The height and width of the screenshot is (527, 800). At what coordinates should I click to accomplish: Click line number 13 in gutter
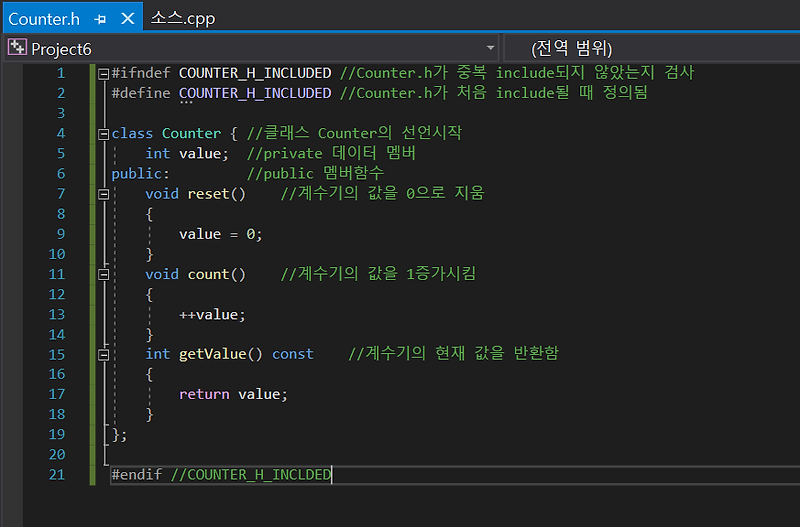[57, 314]
